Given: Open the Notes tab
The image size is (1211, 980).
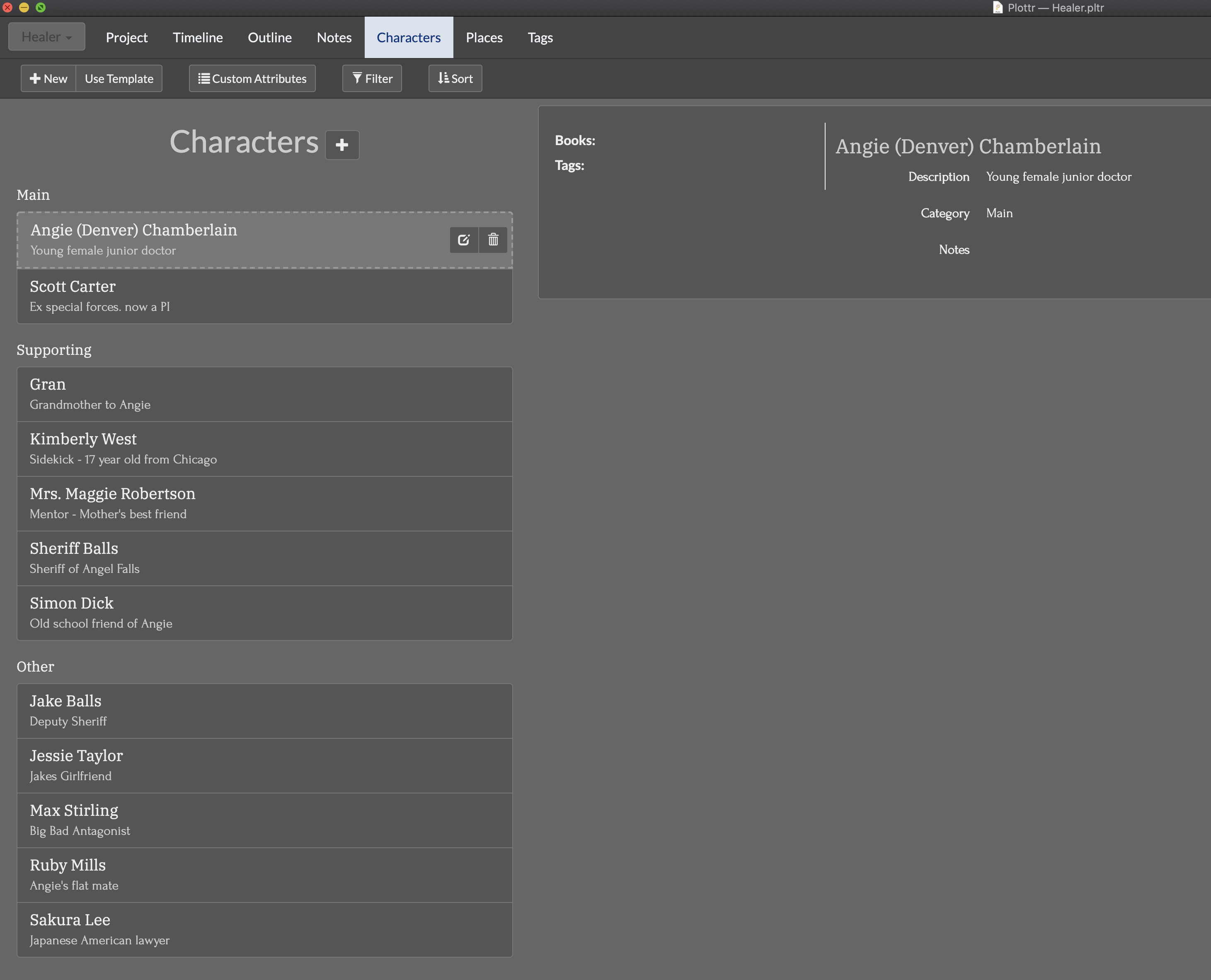Looking at the screenshot, I should 334,38.
